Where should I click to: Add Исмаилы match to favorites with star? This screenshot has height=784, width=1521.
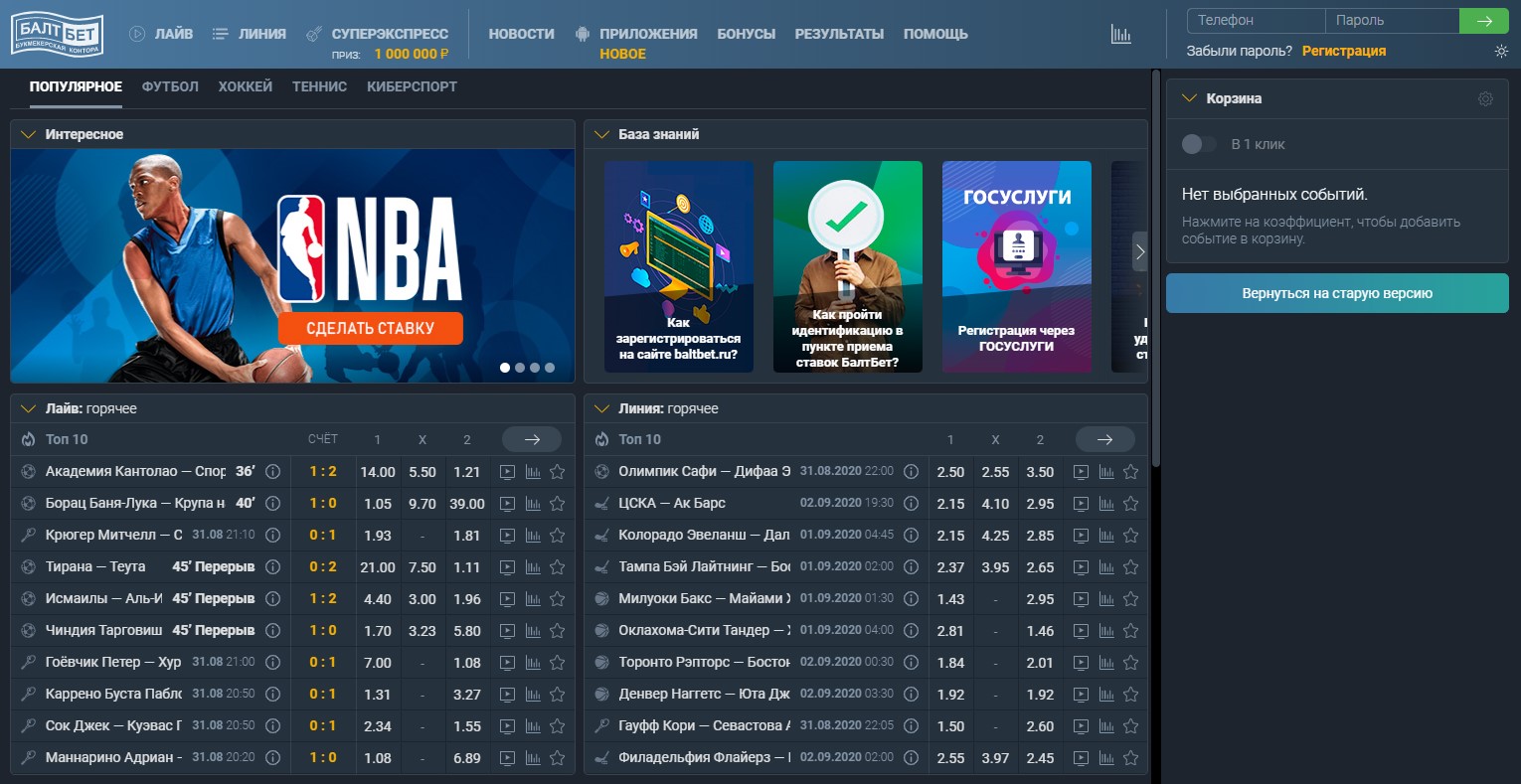[x=558, y=599]
